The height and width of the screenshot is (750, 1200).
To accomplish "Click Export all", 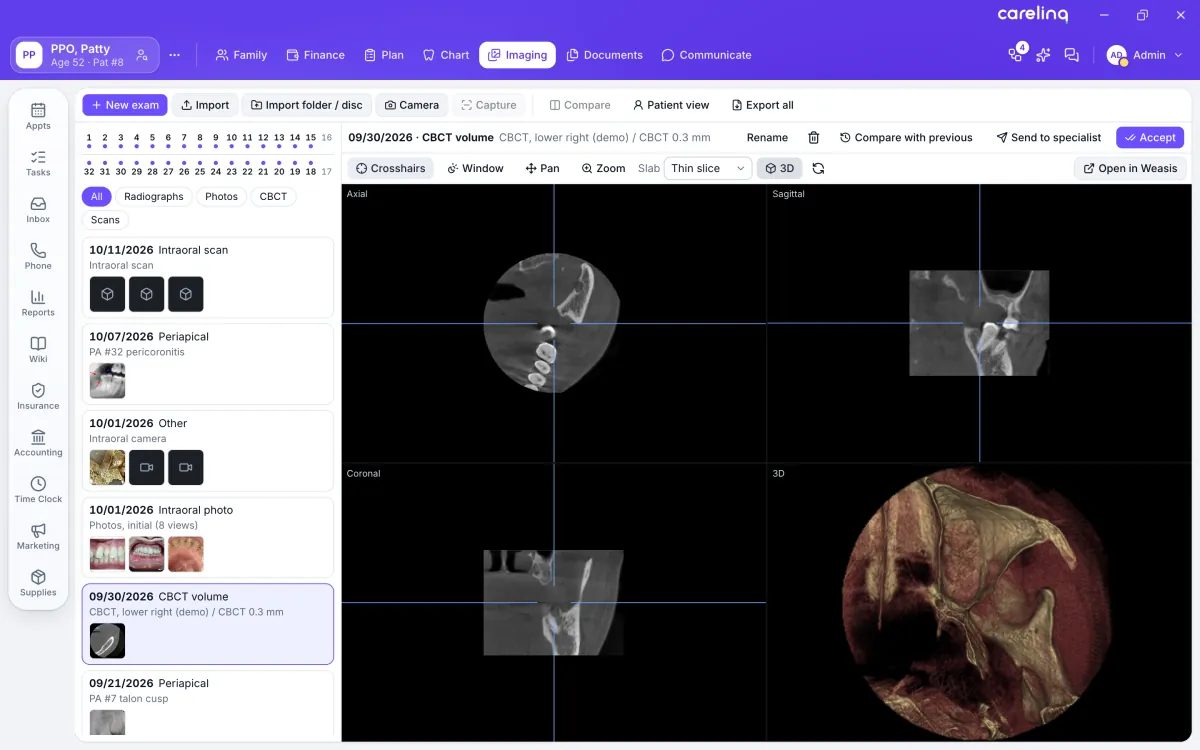I will (762, 105).
